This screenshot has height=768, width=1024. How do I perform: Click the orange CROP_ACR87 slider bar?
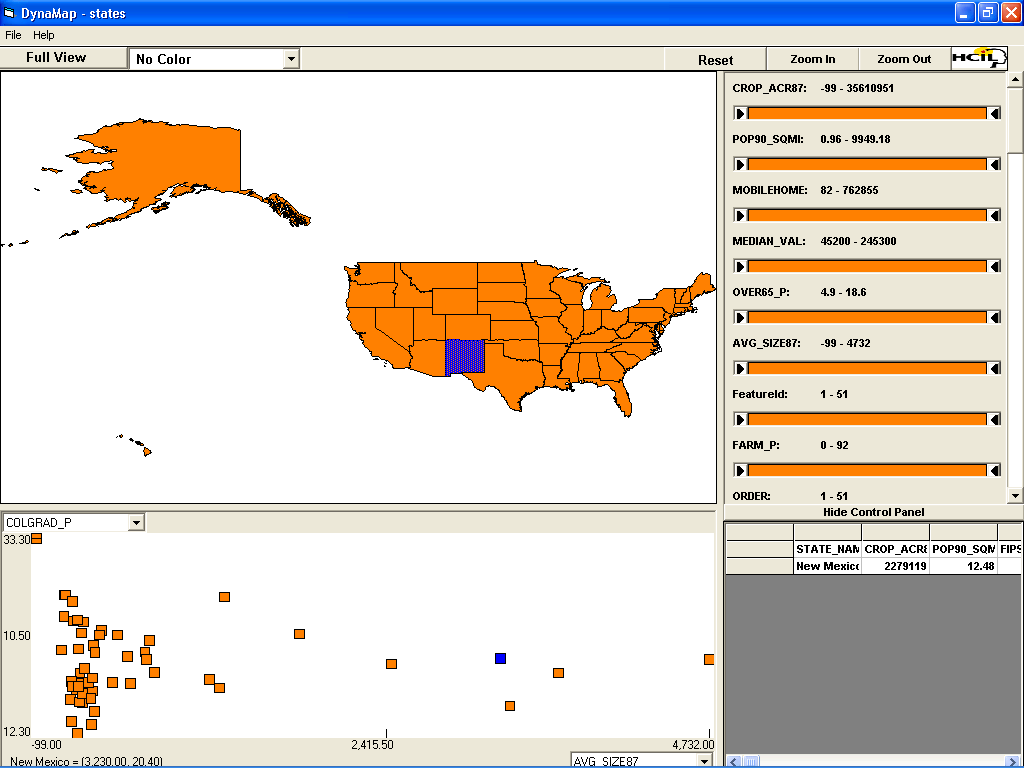(867, 114)
